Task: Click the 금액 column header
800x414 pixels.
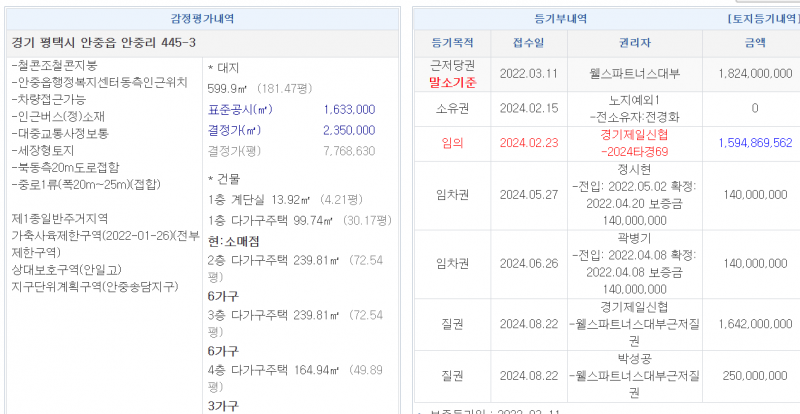Action: (x=754, y=43)
